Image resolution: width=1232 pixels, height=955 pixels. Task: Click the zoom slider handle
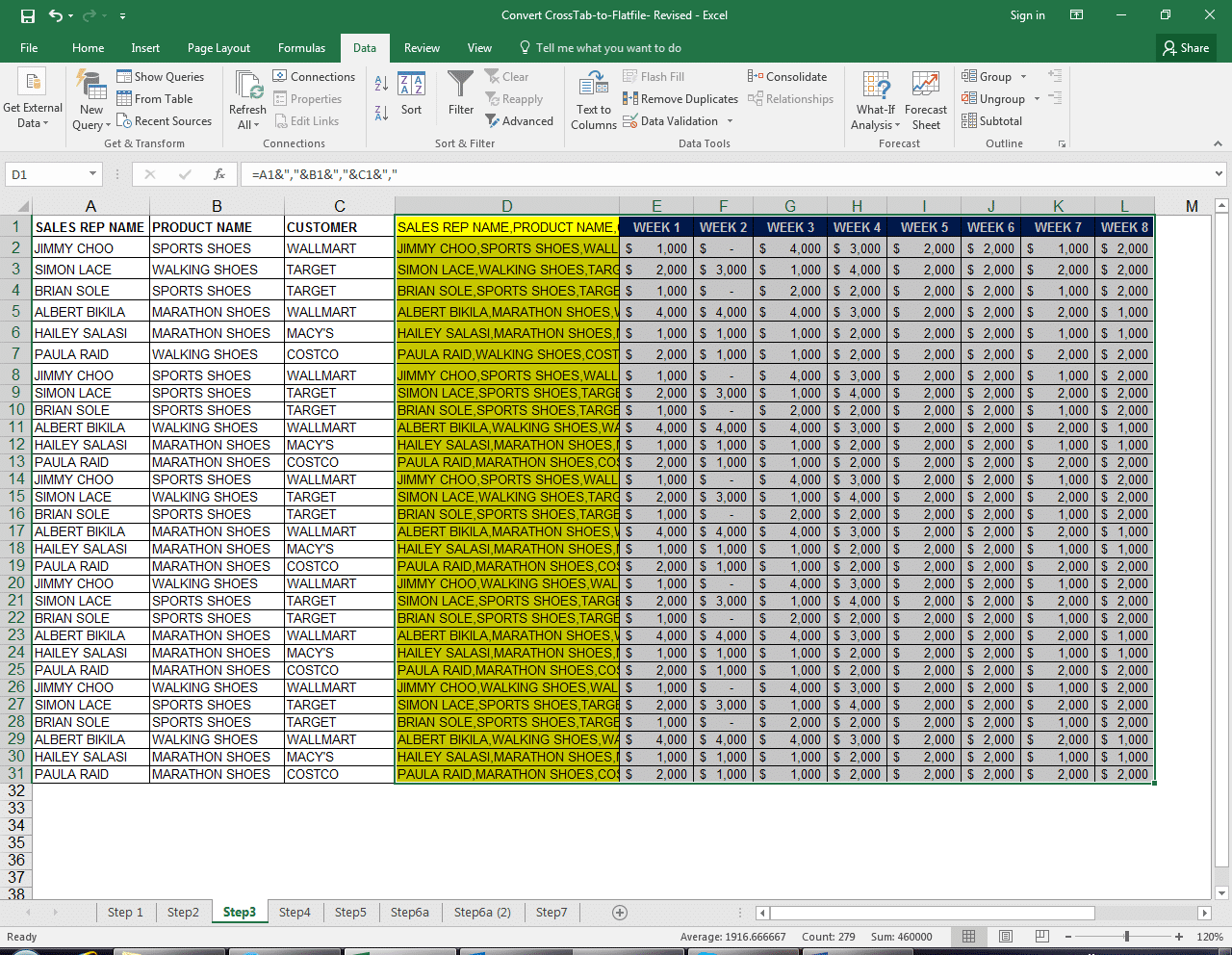[x=1126, y=937]
